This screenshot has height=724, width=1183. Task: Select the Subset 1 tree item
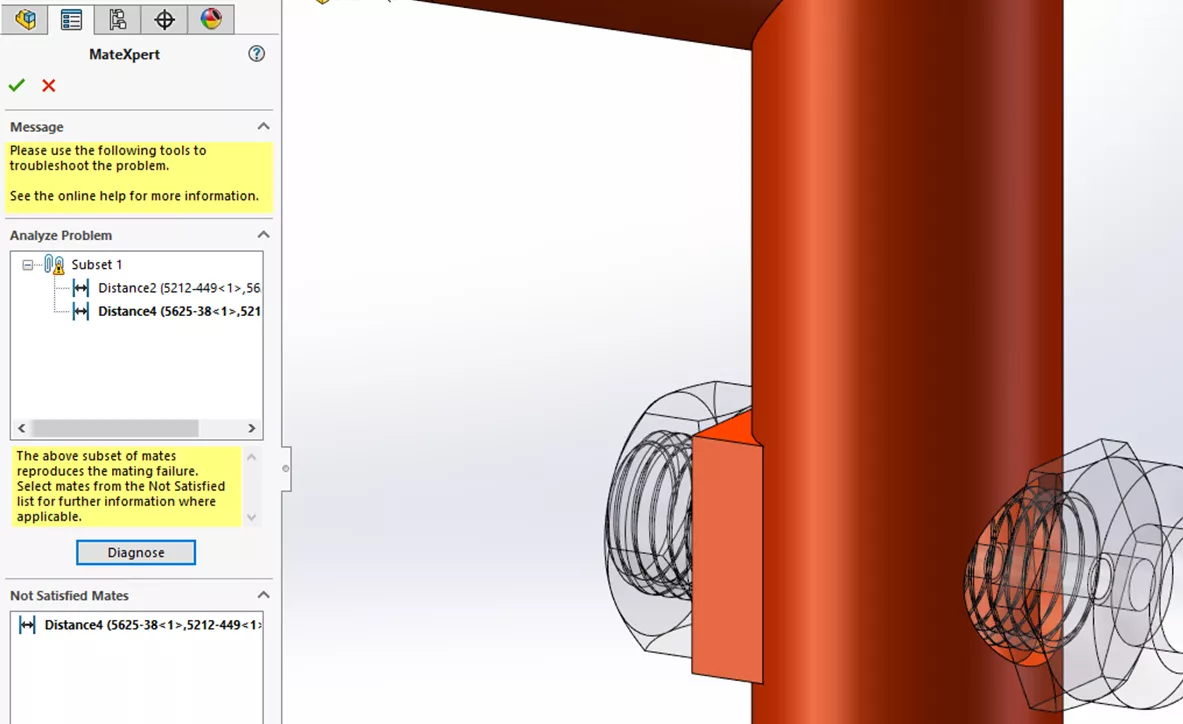96,265
